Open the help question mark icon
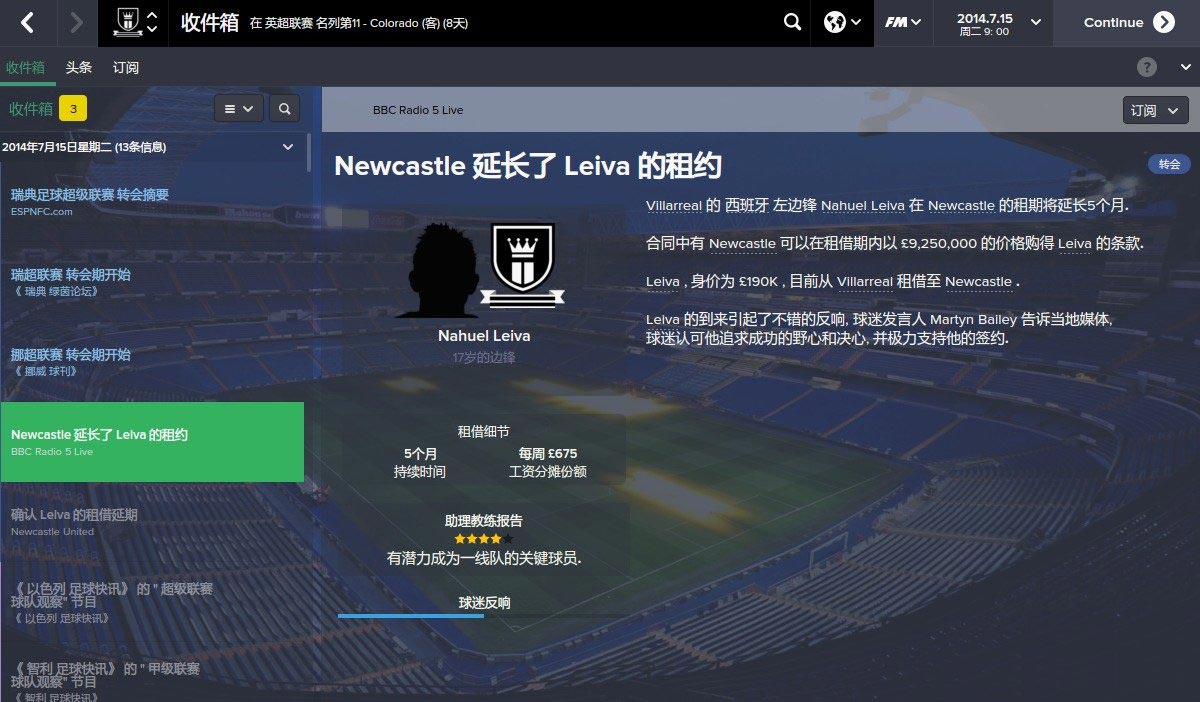This screenshot has width=1200, height=702. (x=1147, y=67)
